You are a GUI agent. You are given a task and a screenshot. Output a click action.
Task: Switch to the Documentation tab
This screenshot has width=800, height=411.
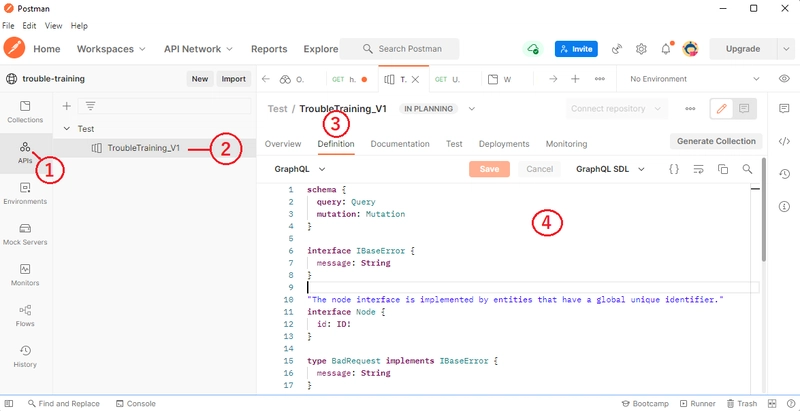point(400,144)
